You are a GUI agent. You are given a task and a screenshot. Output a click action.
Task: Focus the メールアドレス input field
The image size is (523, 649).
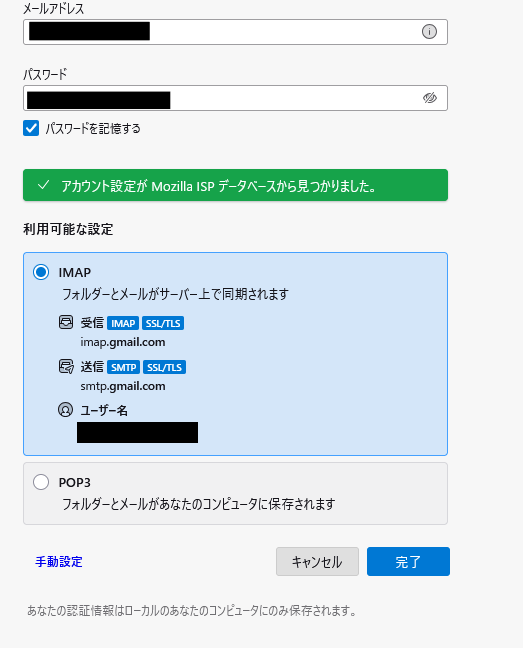[235, 32]
